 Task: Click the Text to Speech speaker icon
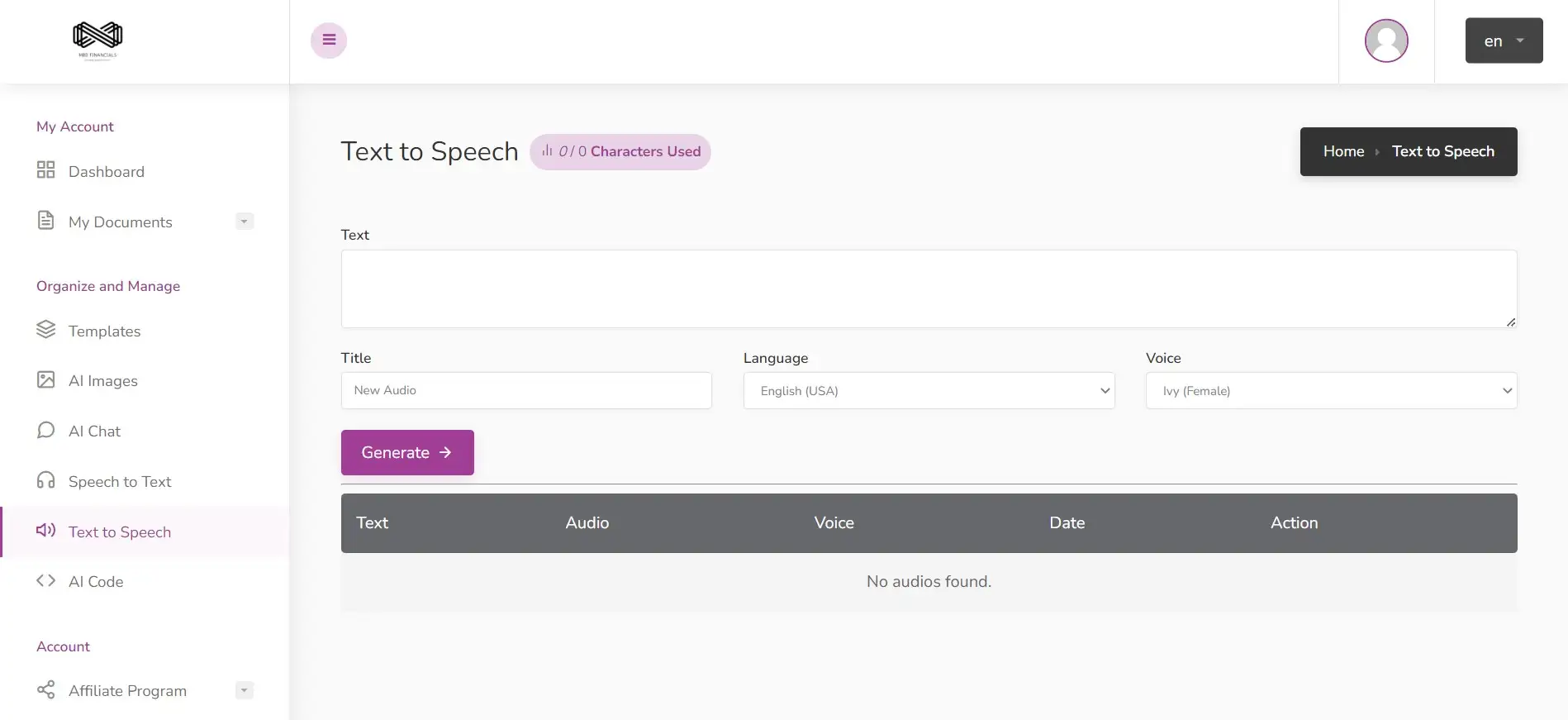click(46, 531)
